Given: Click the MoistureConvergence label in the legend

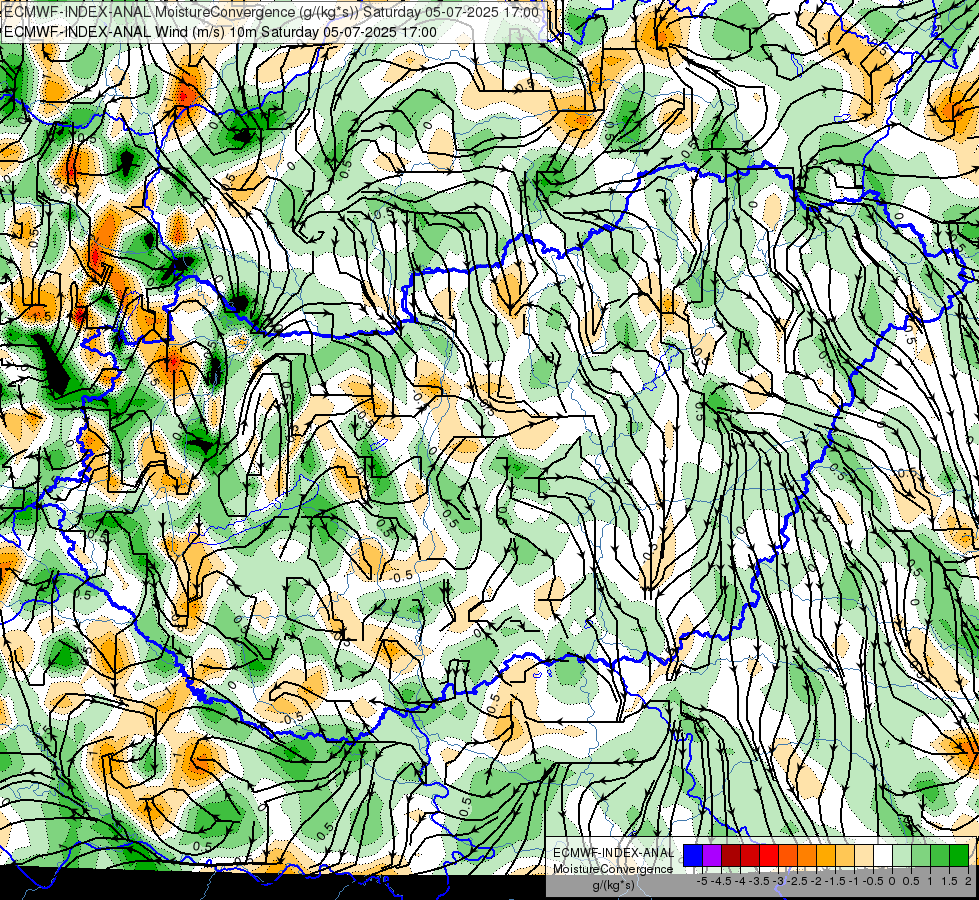Looking at the screenshot, I should pos(613,869).
